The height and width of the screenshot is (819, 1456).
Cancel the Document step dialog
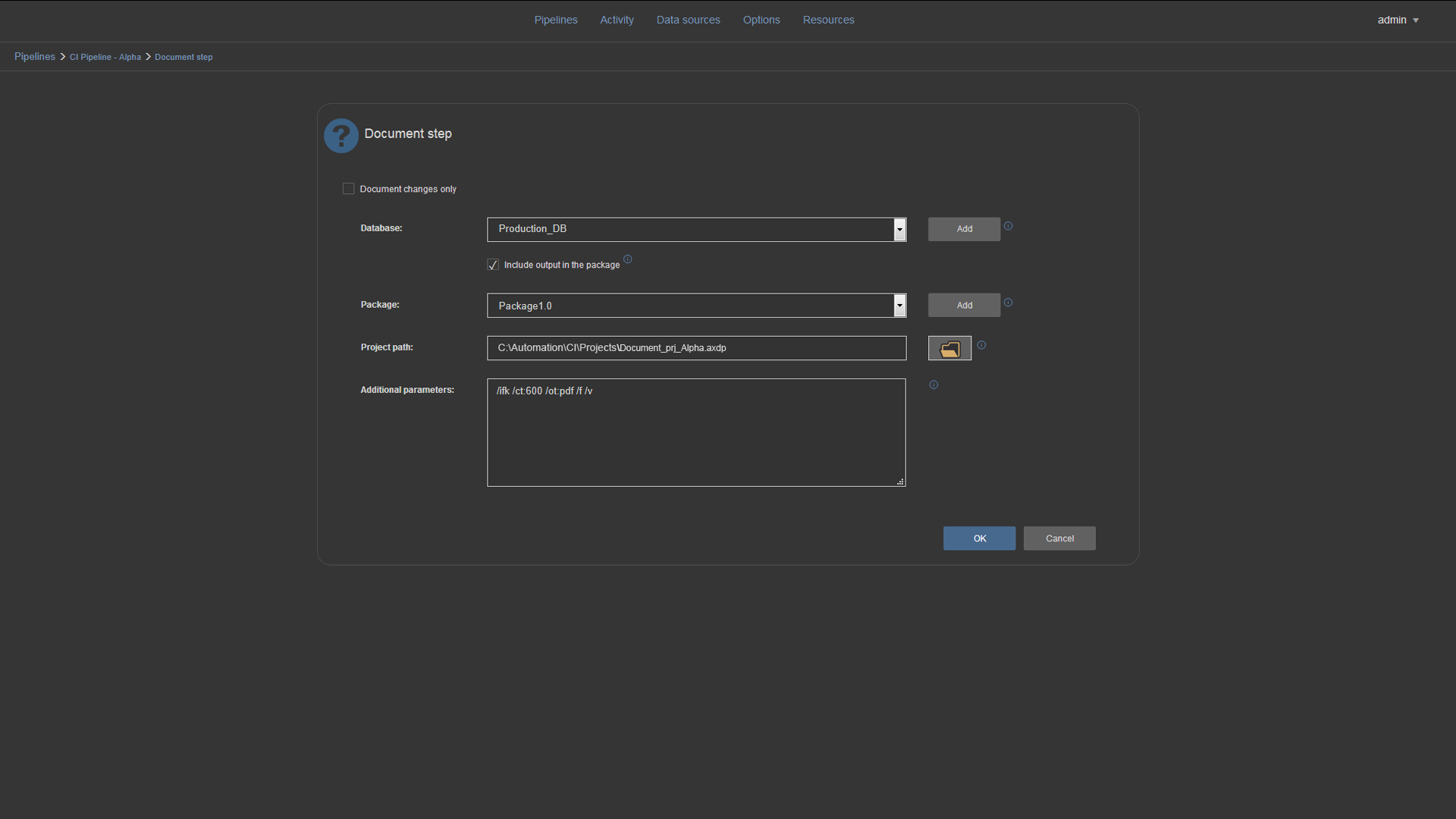1059,538
